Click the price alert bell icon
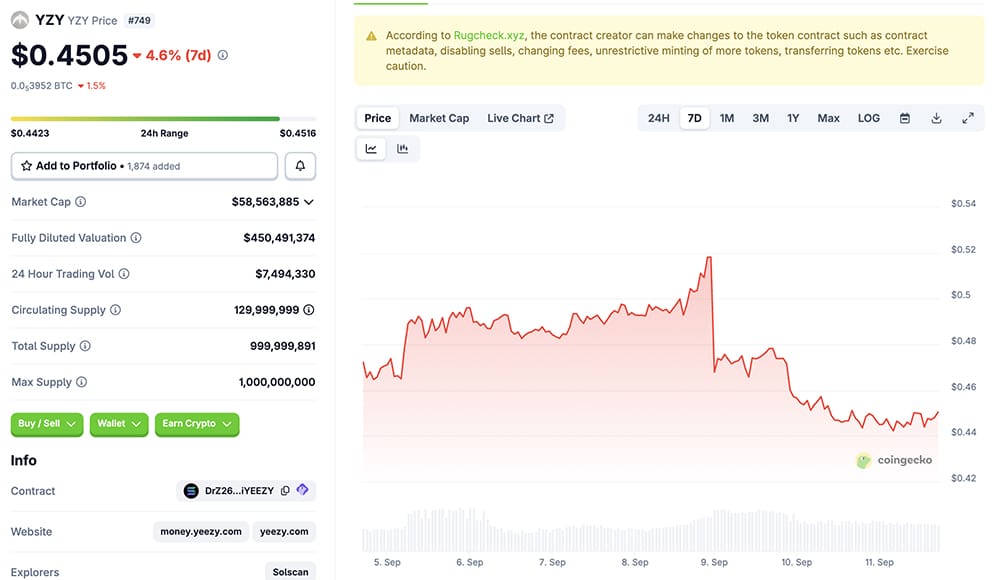1000x580 pixels. pyautogui.click(x=300, y=166)
